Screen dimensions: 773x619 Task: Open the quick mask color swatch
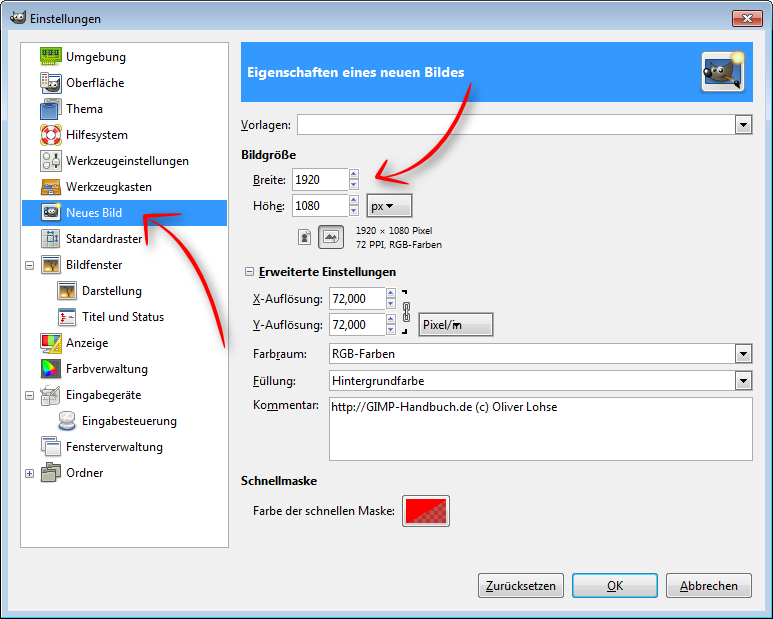(x=426, y=511)
